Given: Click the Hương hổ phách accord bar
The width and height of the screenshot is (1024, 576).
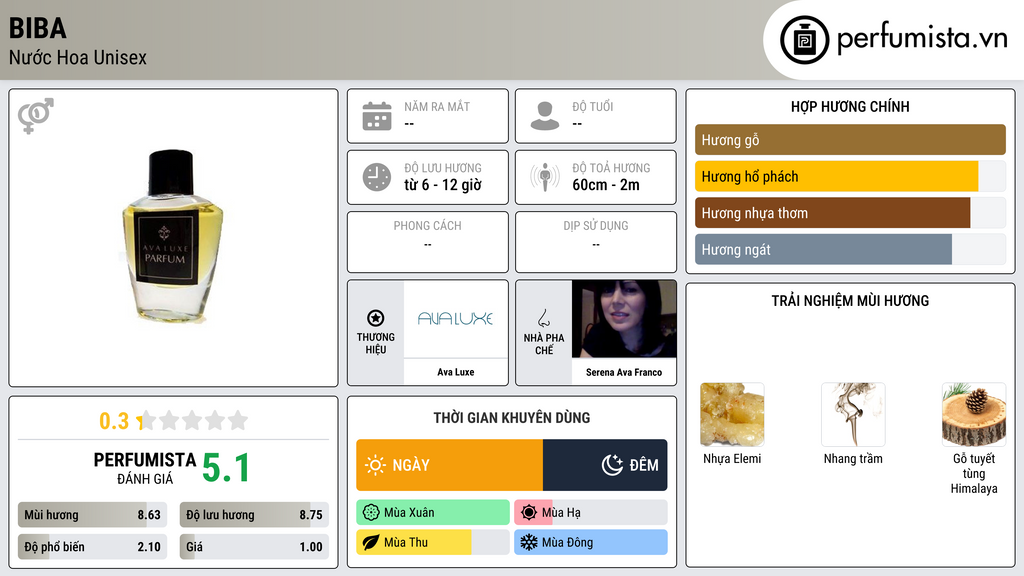Looking at the screenshot, I should [x=850, y=176].
